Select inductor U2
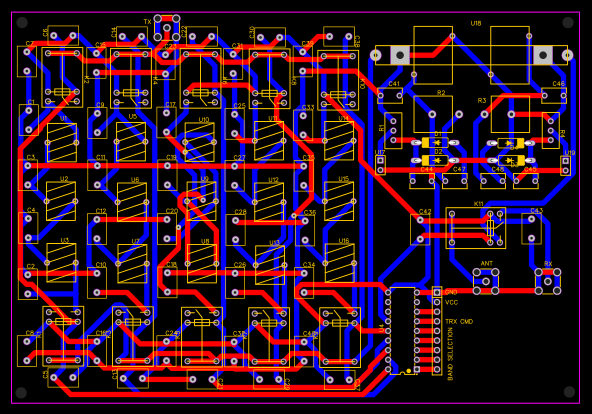592x414 pixels. click(61, 201)
